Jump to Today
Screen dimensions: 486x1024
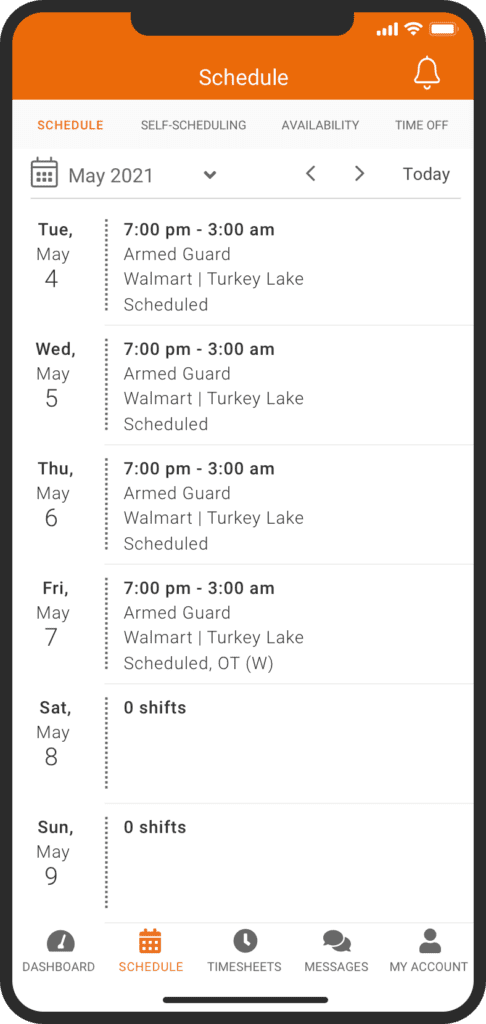pos(427,174)
